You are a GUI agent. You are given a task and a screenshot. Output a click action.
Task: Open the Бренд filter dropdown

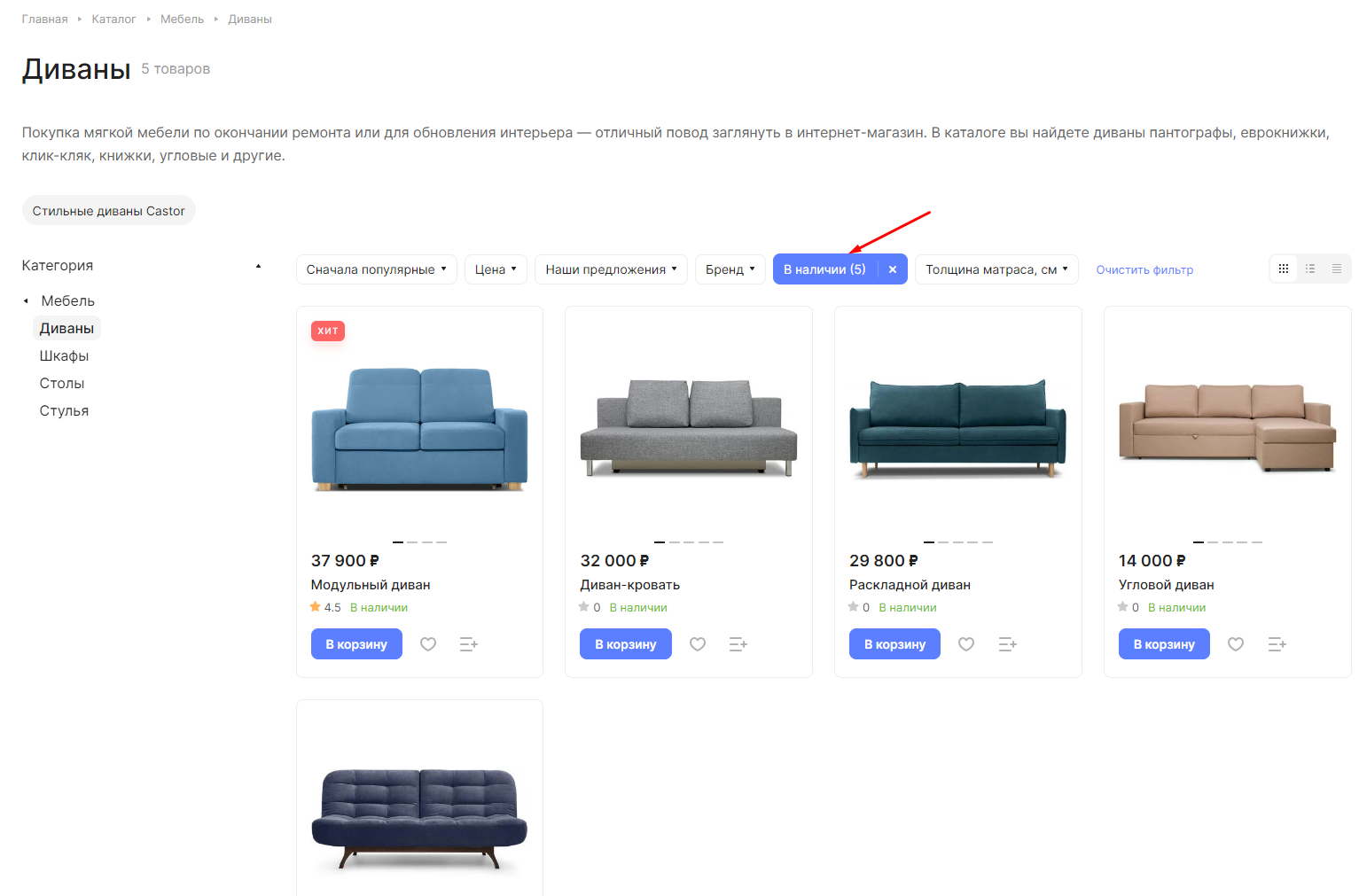point(730,269)
